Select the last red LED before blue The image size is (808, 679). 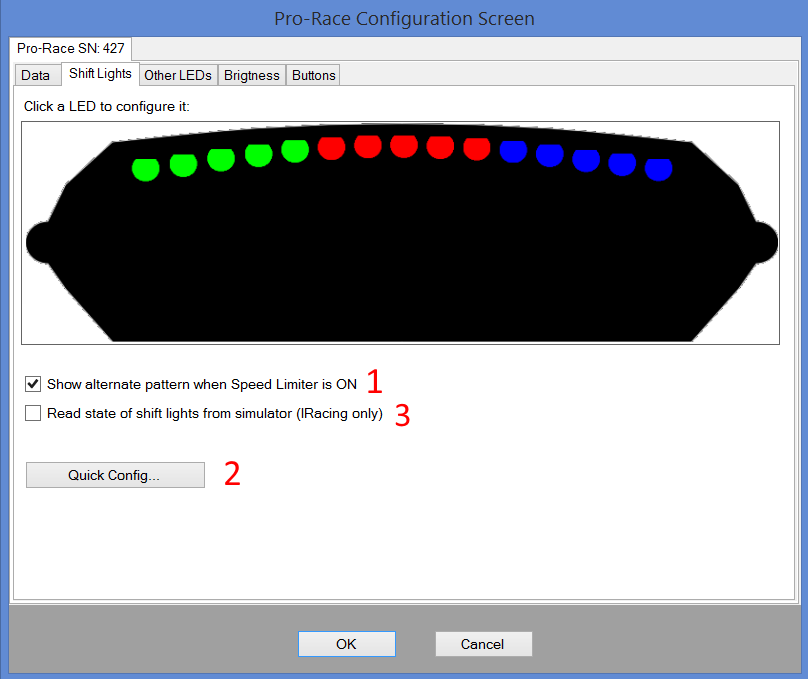477,148
